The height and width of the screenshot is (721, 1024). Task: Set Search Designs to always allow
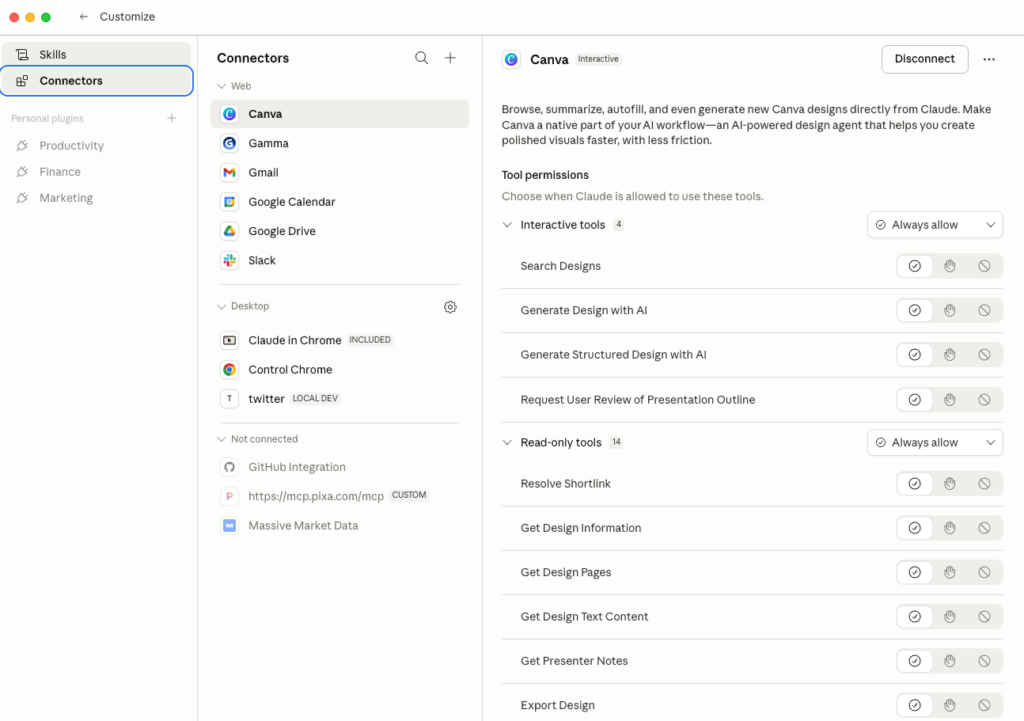(x=914, y=266)
